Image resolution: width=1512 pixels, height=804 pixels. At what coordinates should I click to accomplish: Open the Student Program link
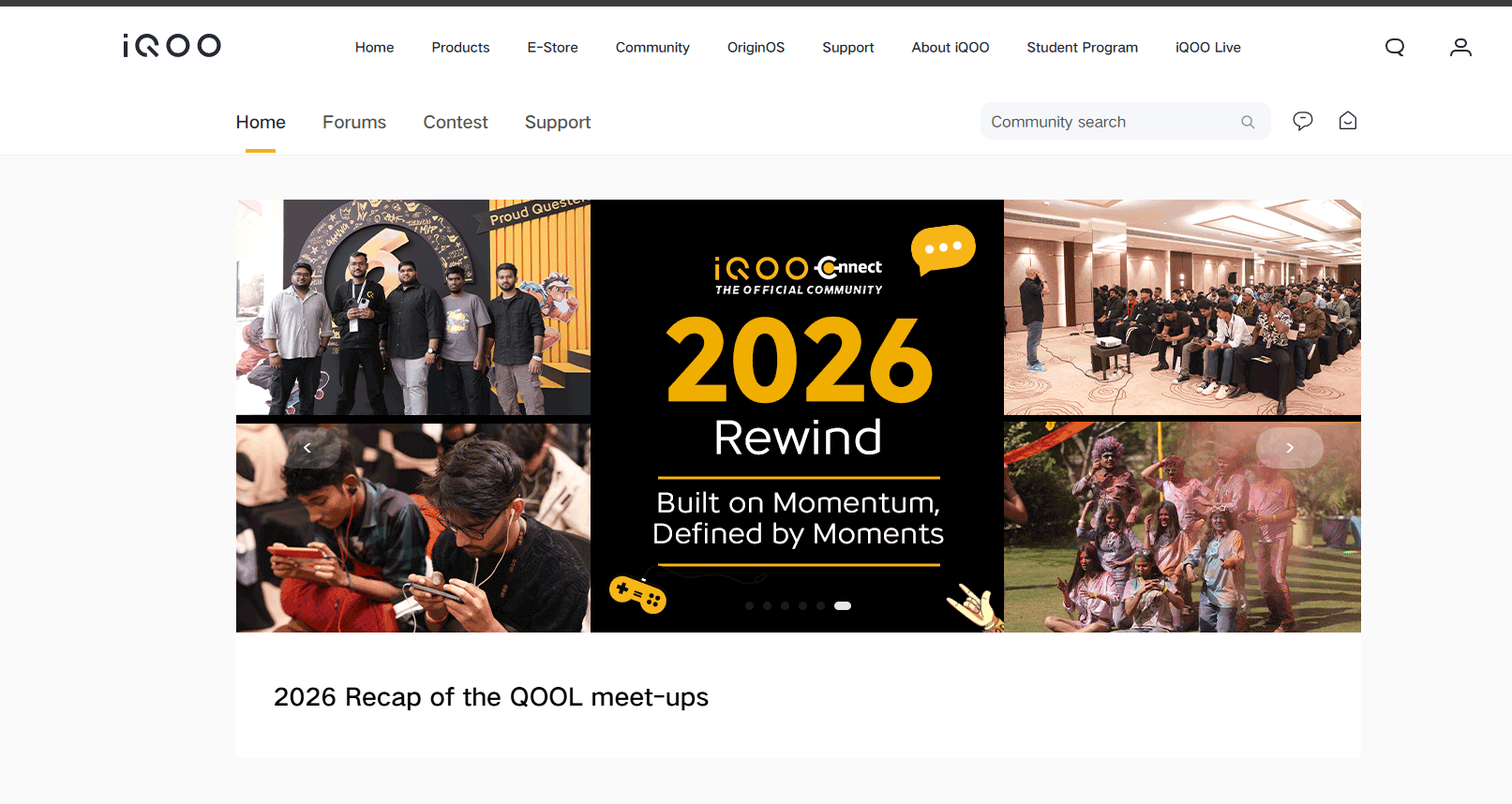click(x=1083, y=47)
